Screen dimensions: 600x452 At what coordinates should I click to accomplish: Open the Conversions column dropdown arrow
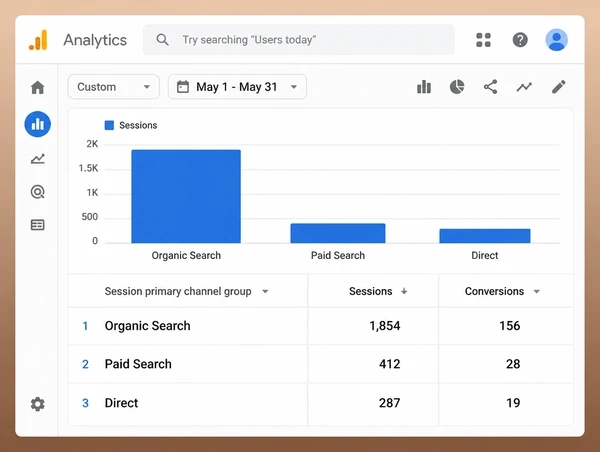536,292
